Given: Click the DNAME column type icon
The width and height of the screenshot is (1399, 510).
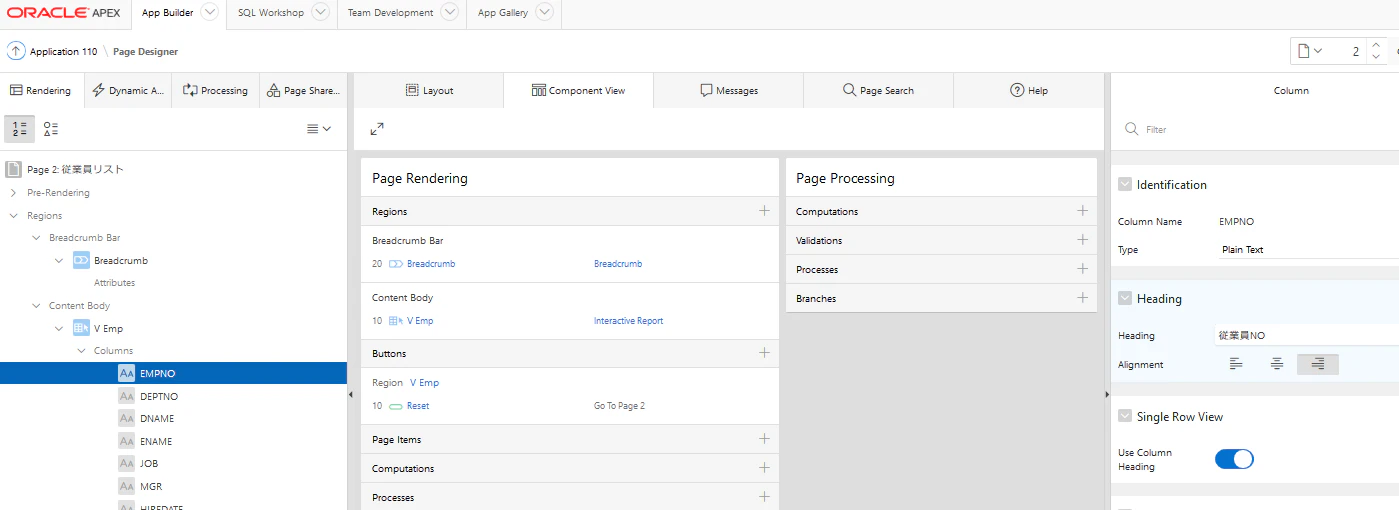Looking at the screenshot, I should point(126,419).
